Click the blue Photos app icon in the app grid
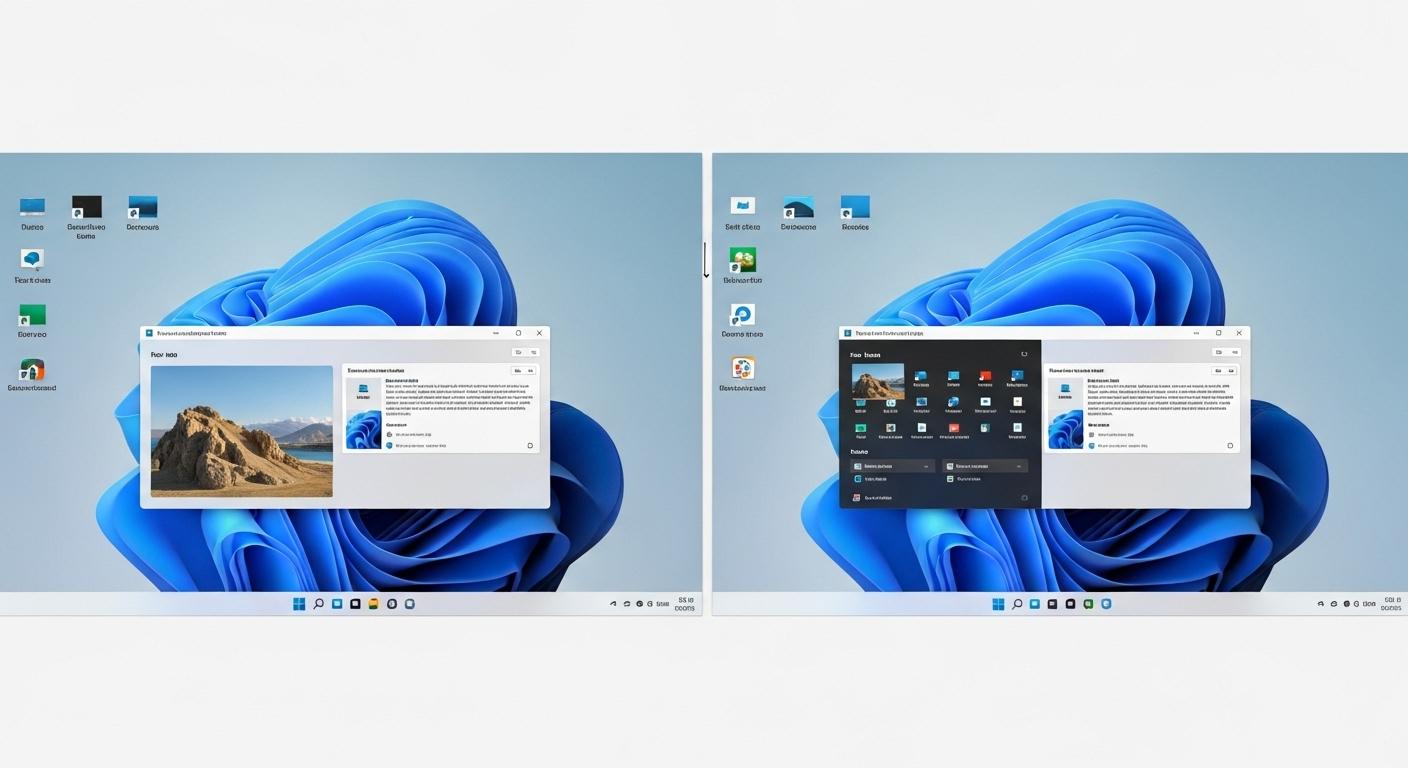 coord(921,377)
